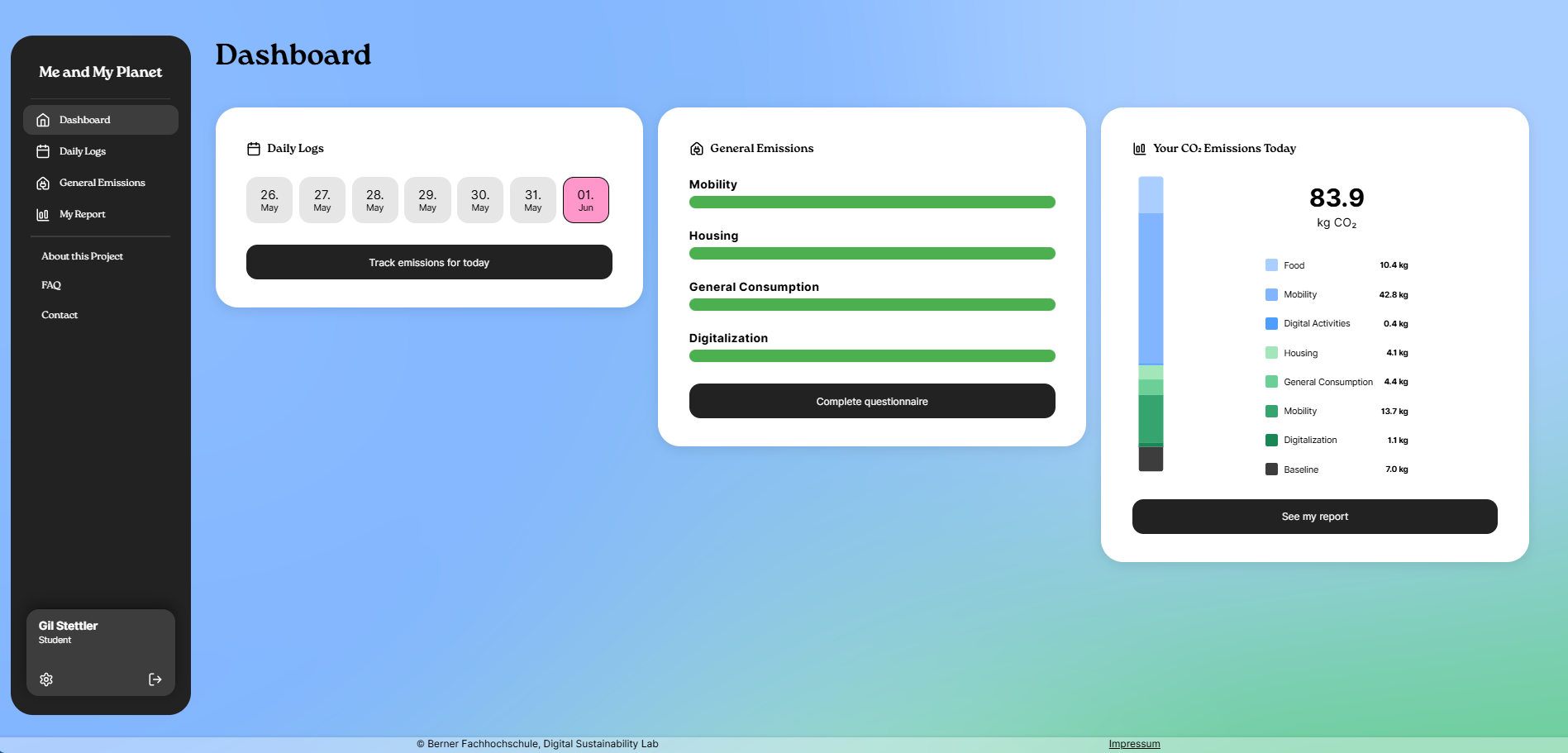The height and width of the screenshot is (753, 1568).
Task: Click the 83.9 total emissions value
Action: tap(1337, 198)
